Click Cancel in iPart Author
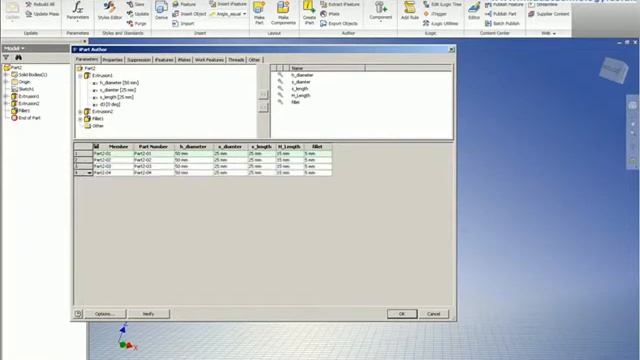The height and width of the screenshot is (360, 640). (433, 314)
